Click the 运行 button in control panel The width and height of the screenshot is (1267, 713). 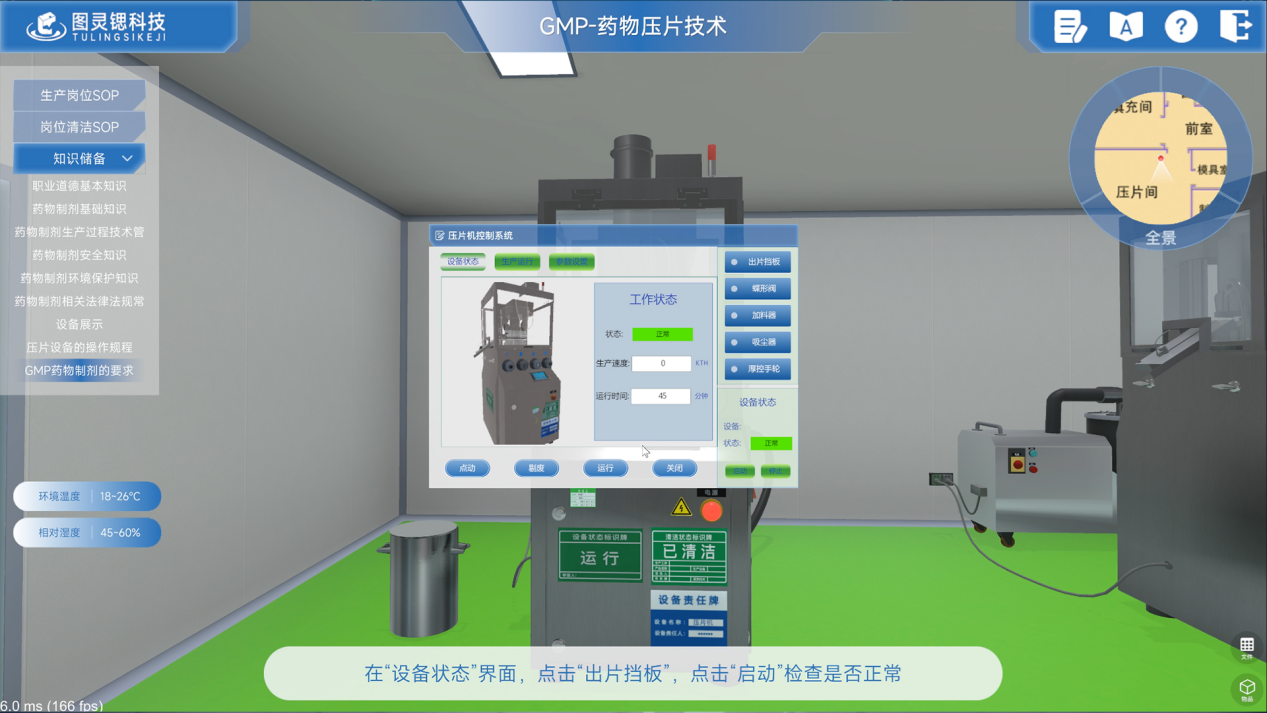[605, 468]
